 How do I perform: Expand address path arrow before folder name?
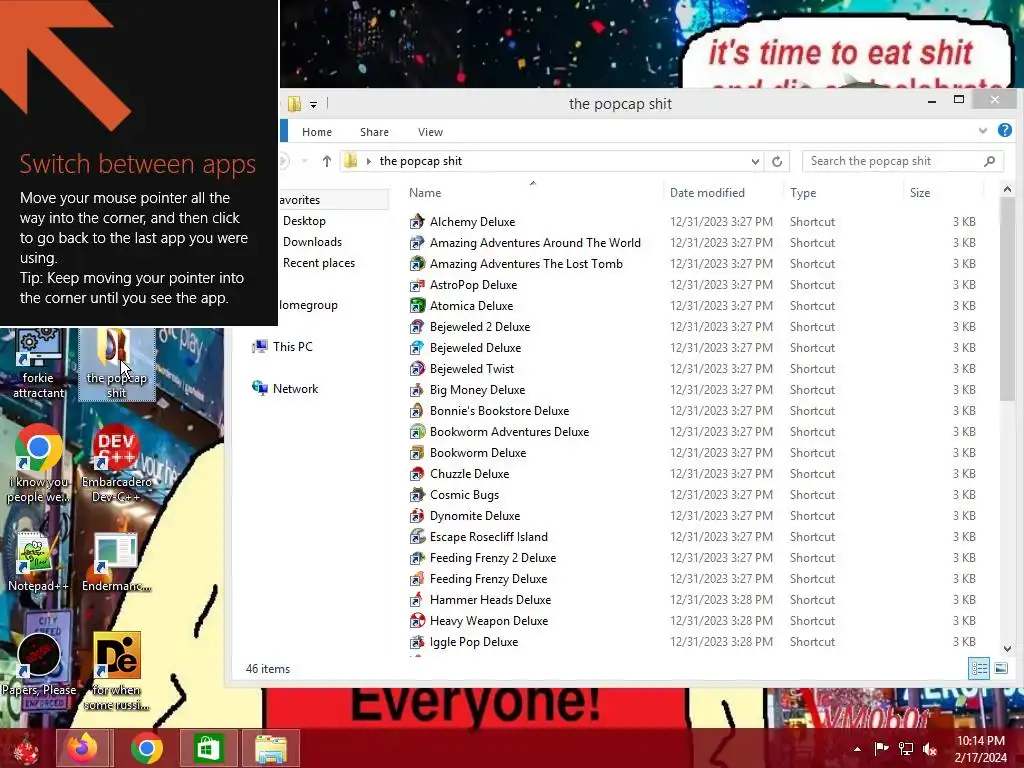[x=368, y=161]
